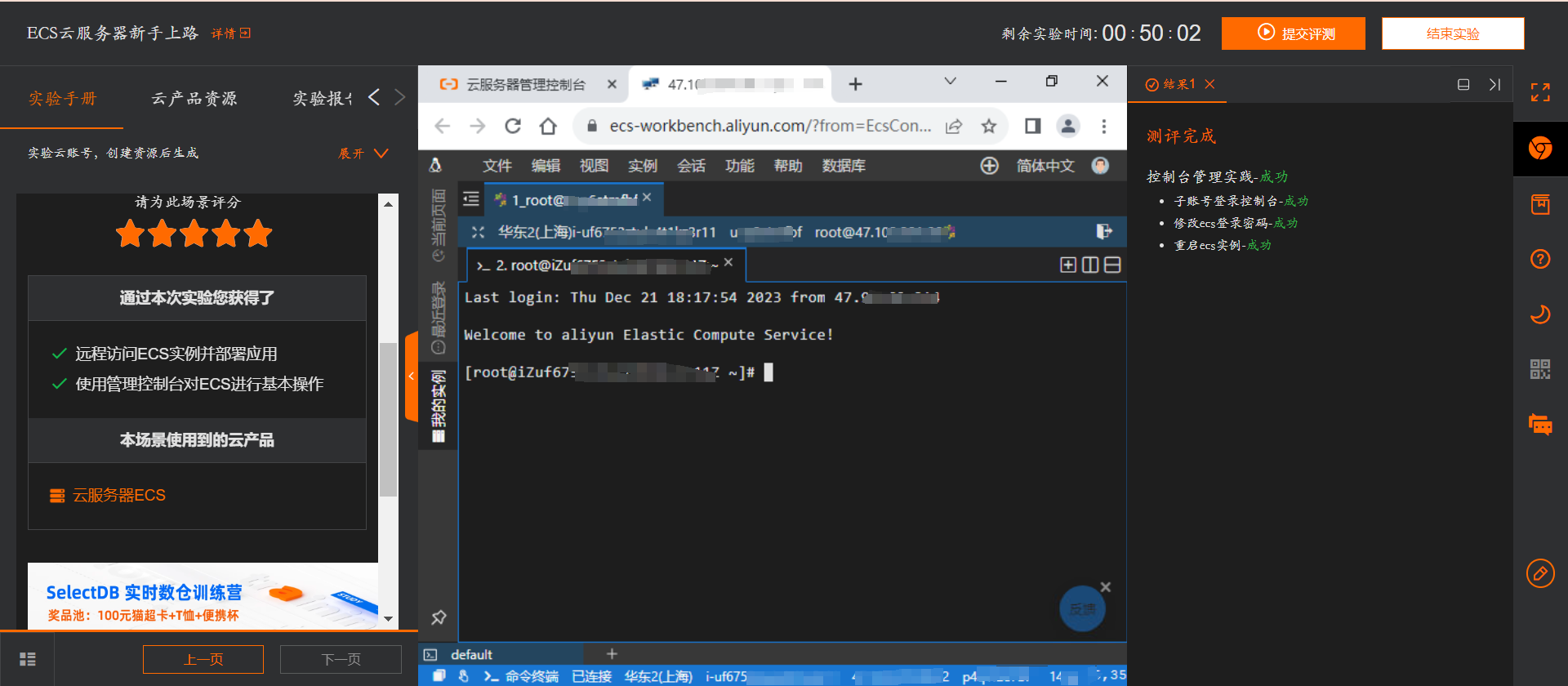This screenshot has width=1568, height=686.
Task: Toggle the night mode moon icon
Action: [1540, 314]
